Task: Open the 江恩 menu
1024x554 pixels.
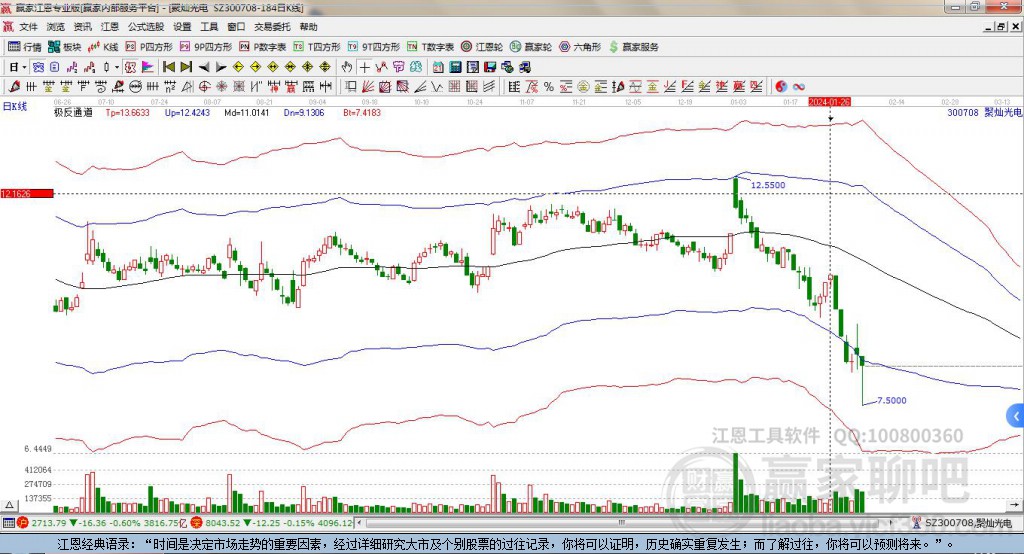Action: point(110,27)
